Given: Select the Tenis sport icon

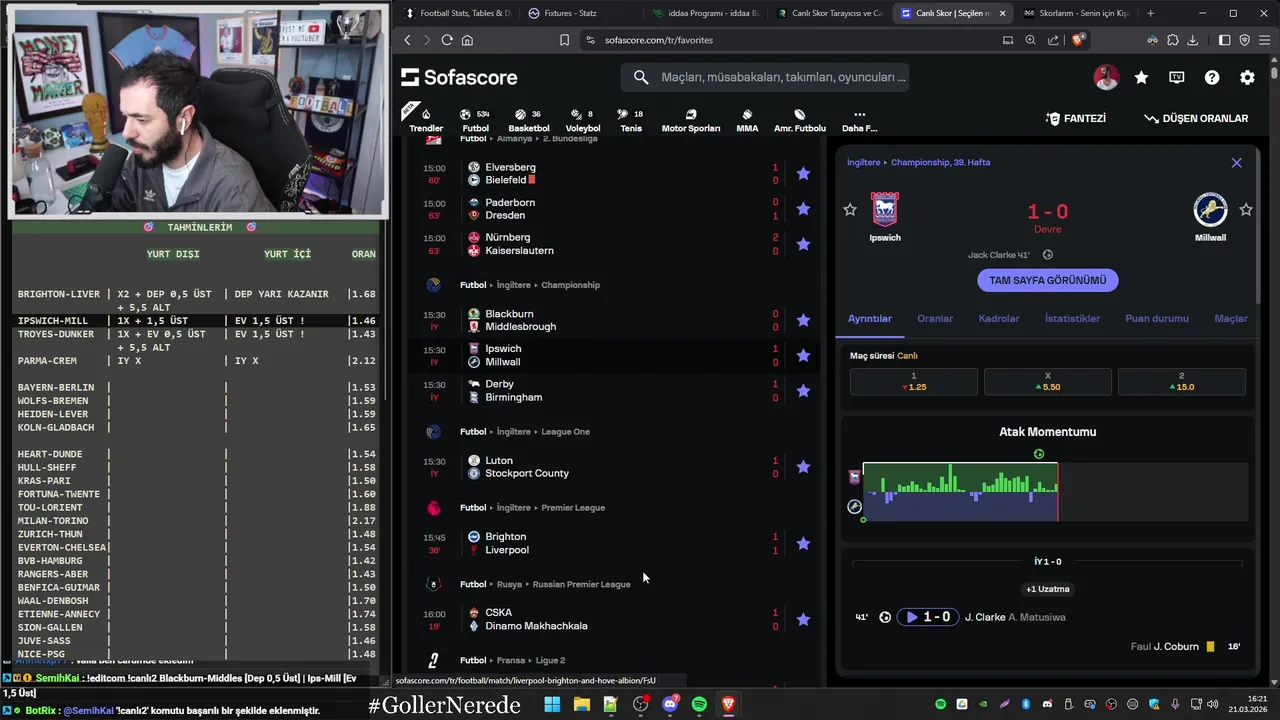Looking at the screenshot, I should click(631, 120).
